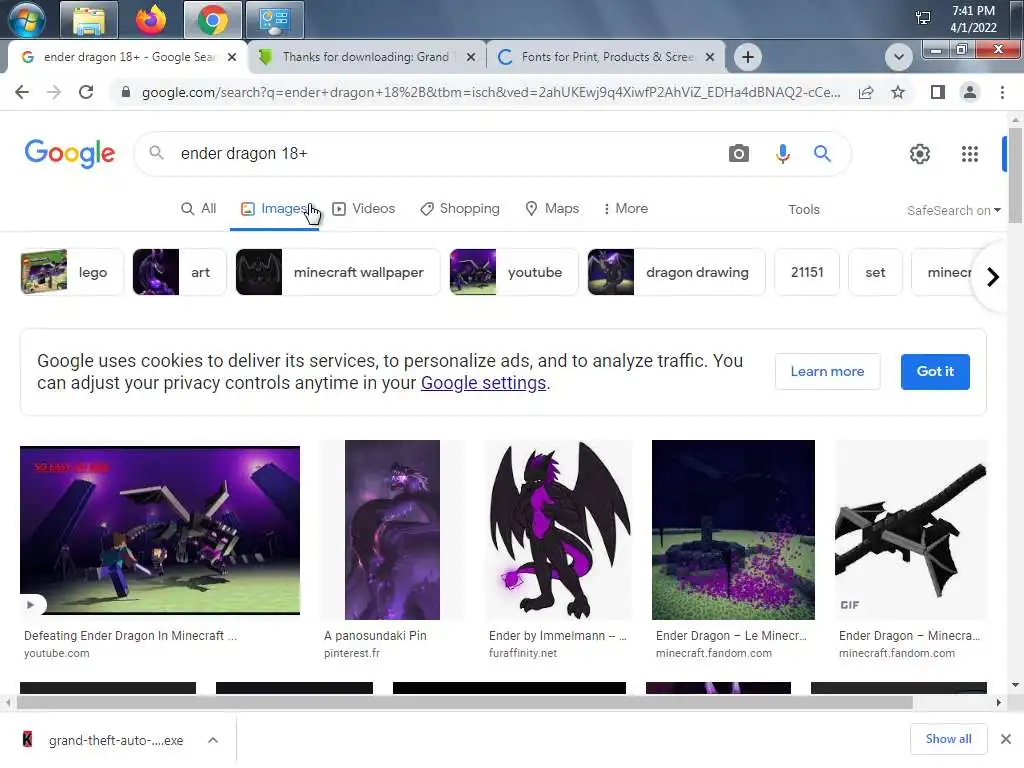Image resolution: width=1024 pixels, height=768 pixels.
Task: Search by image with camera icon
Action: pyautogui.click(x=739, y=153)
